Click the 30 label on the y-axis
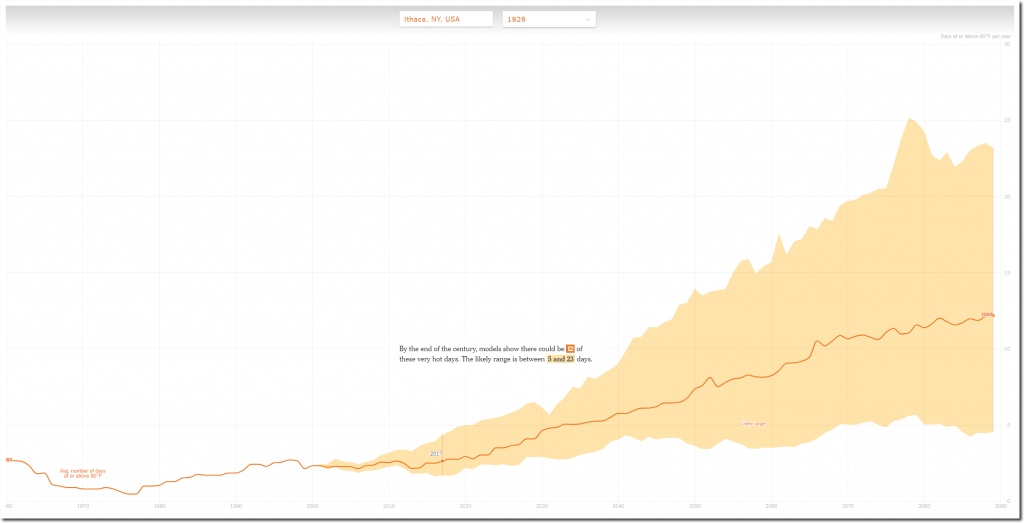The image size is (1024, 523). 1006,44
